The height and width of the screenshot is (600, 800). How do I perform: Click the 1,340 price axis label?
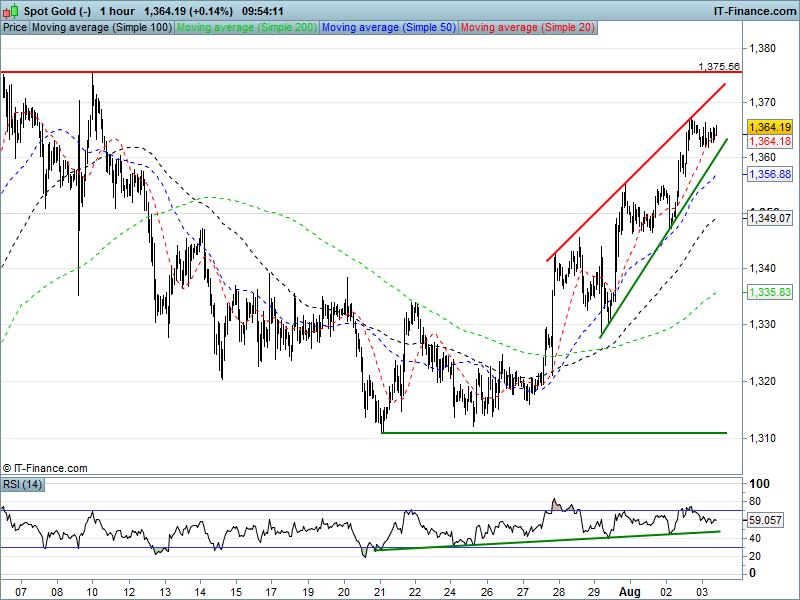point(762,268)
